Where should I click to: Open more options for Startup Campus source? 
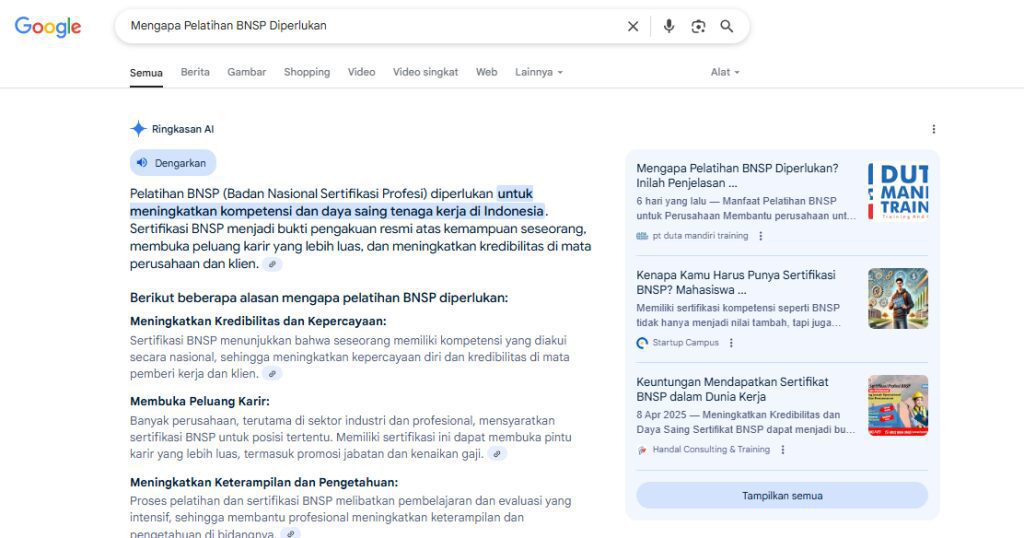(x=731, y=343)
